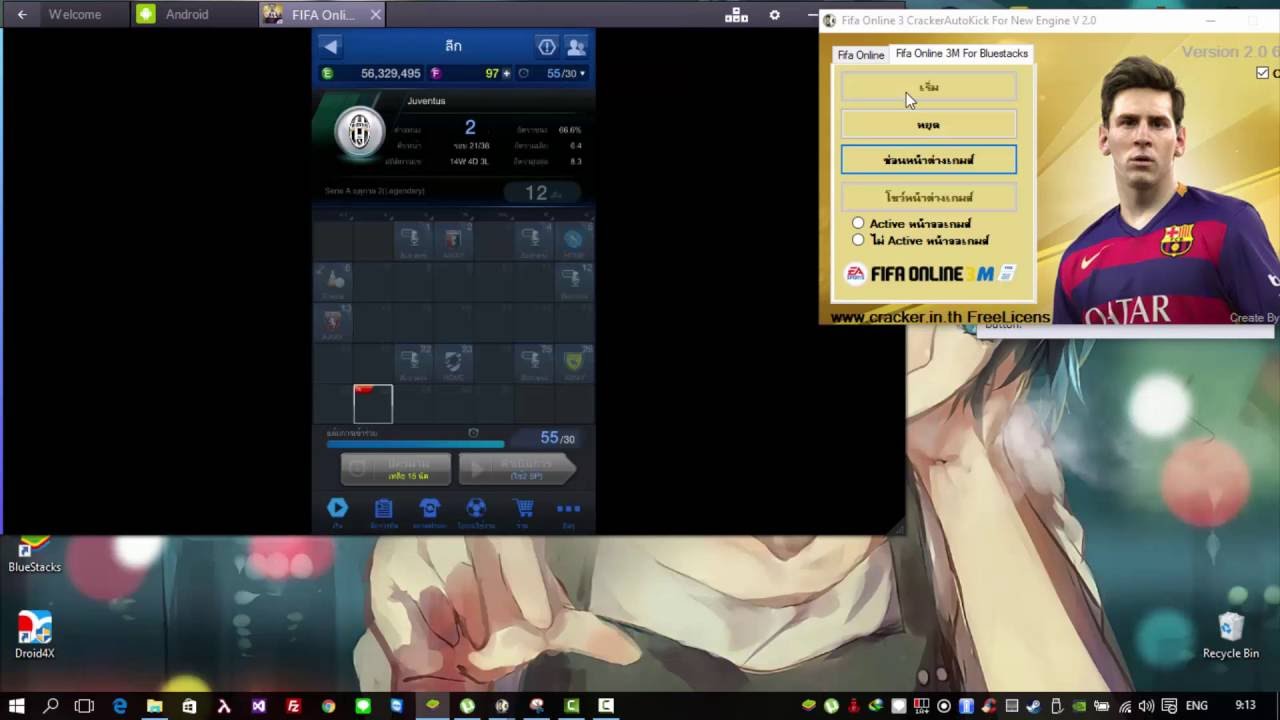
Task: Click the หยุด stop button
Action: [x=929, y=124]
